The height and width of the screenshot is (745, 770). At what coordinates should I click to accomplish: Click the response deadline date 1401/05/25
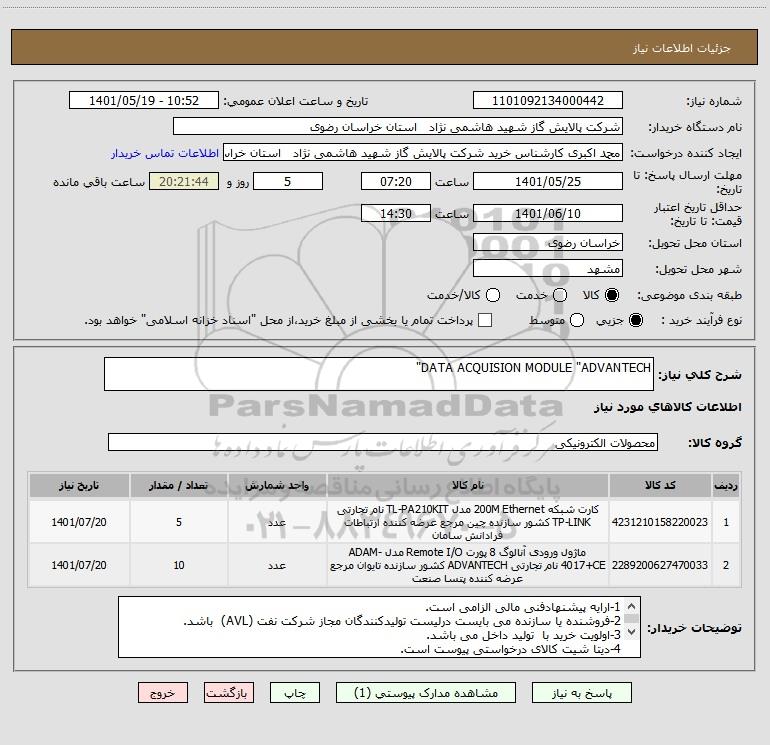[x=548, y=182]
